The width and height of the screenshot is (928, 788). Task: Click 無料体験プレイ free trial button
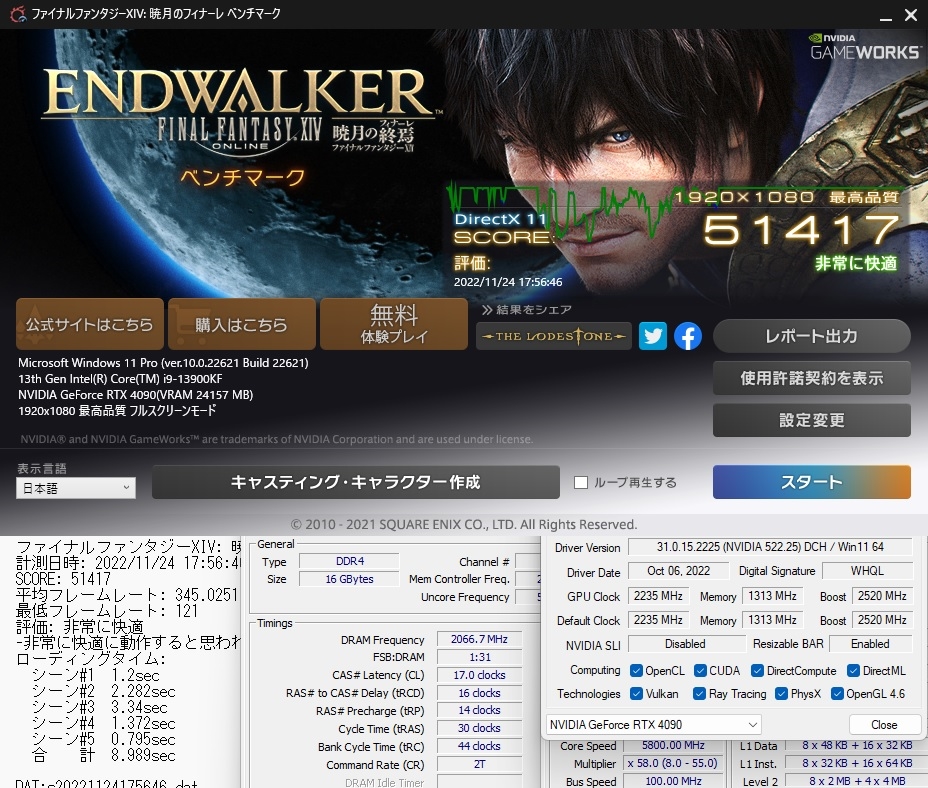tap(394, 324)
